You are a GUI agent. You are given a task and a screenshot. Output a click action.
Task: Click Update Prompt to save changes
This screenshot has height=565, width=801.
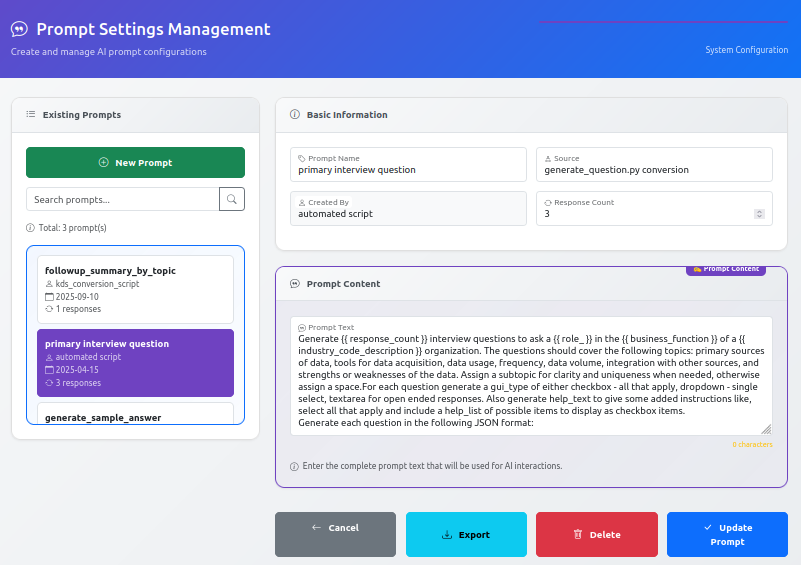(x=728, y=535)
